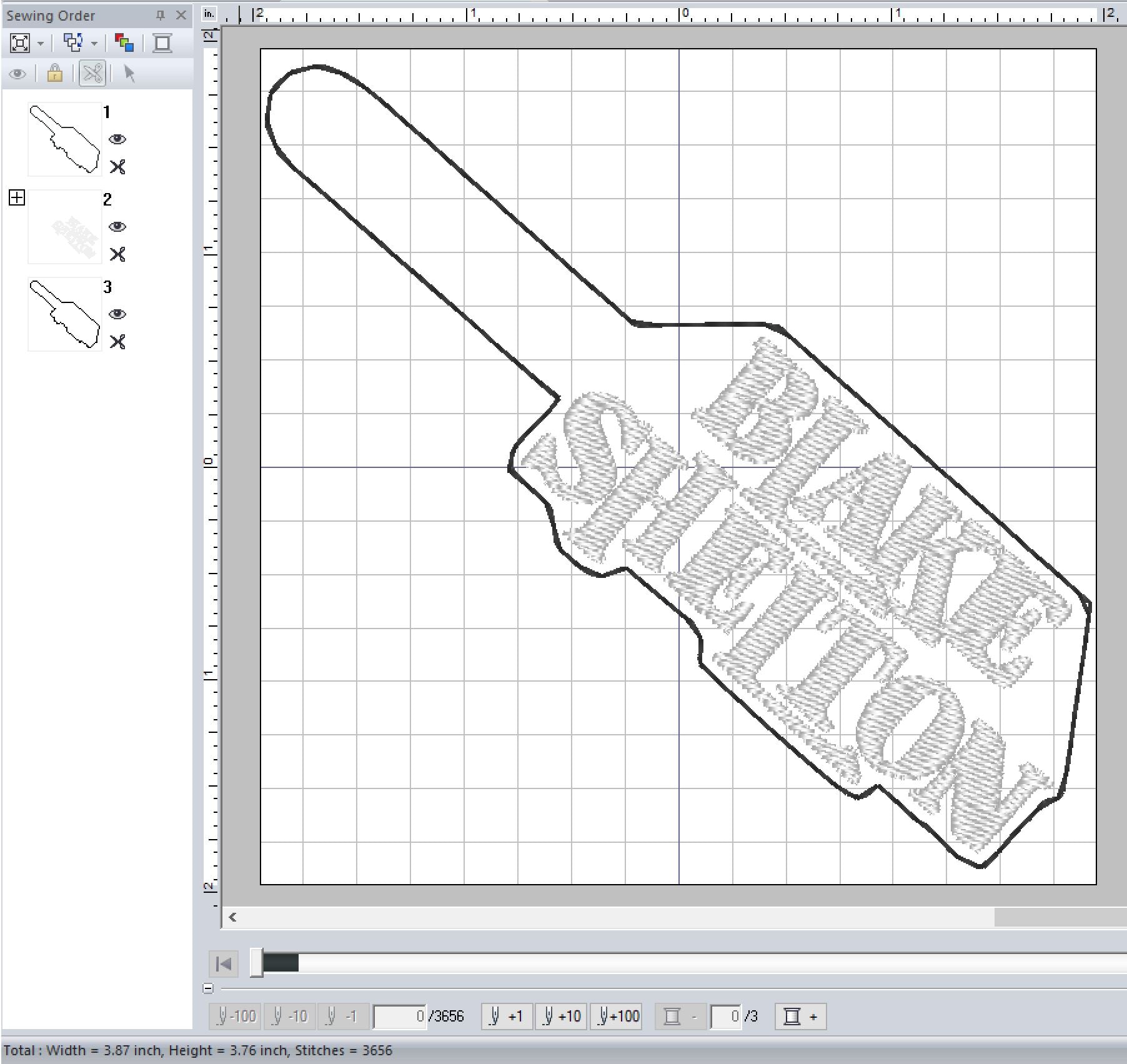
Task: Close the Sewing Order panel
Action: click(x=181, y=16)
